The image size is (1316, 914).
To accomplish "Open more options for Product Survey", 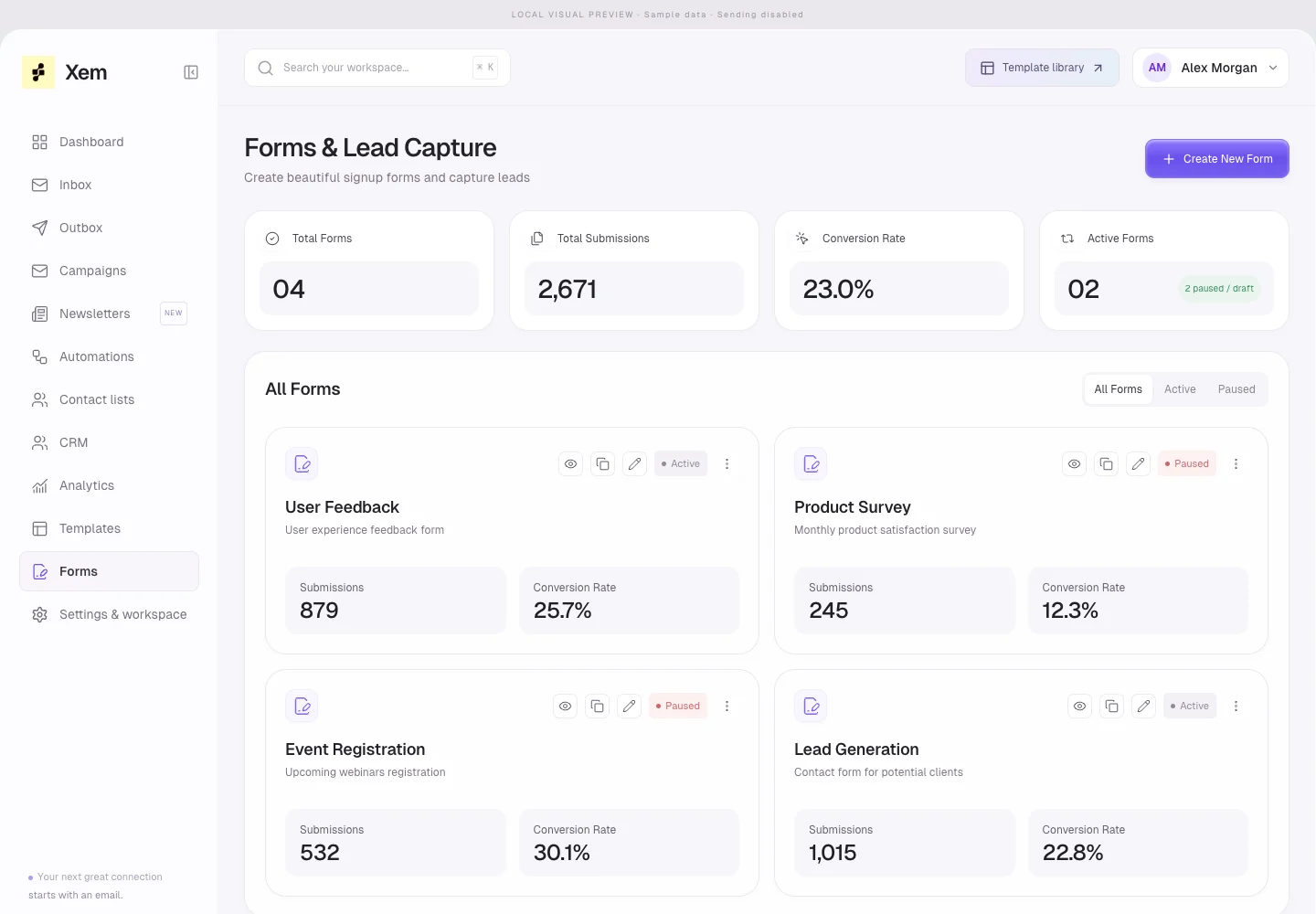I will pyautogui.click(x=1236, y=464).
